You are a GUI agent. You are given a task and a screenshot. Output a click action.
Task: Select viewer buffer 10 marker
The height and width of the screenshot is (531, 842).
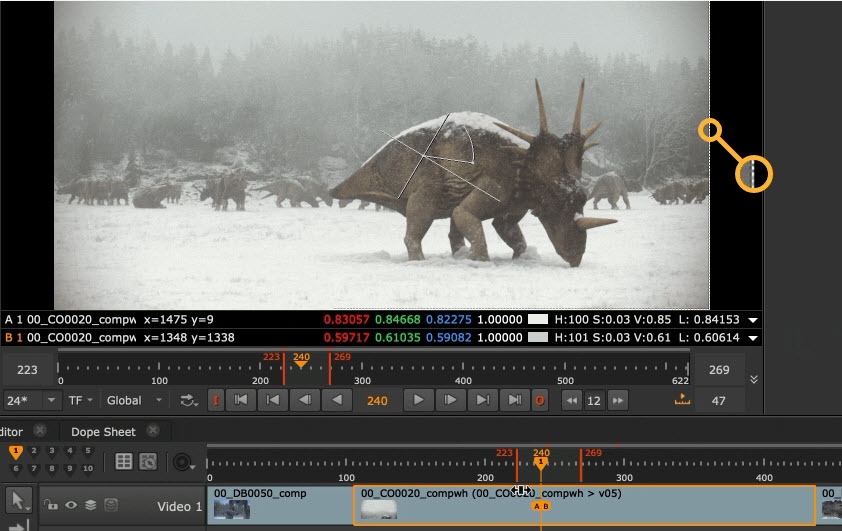pos(88,469)
